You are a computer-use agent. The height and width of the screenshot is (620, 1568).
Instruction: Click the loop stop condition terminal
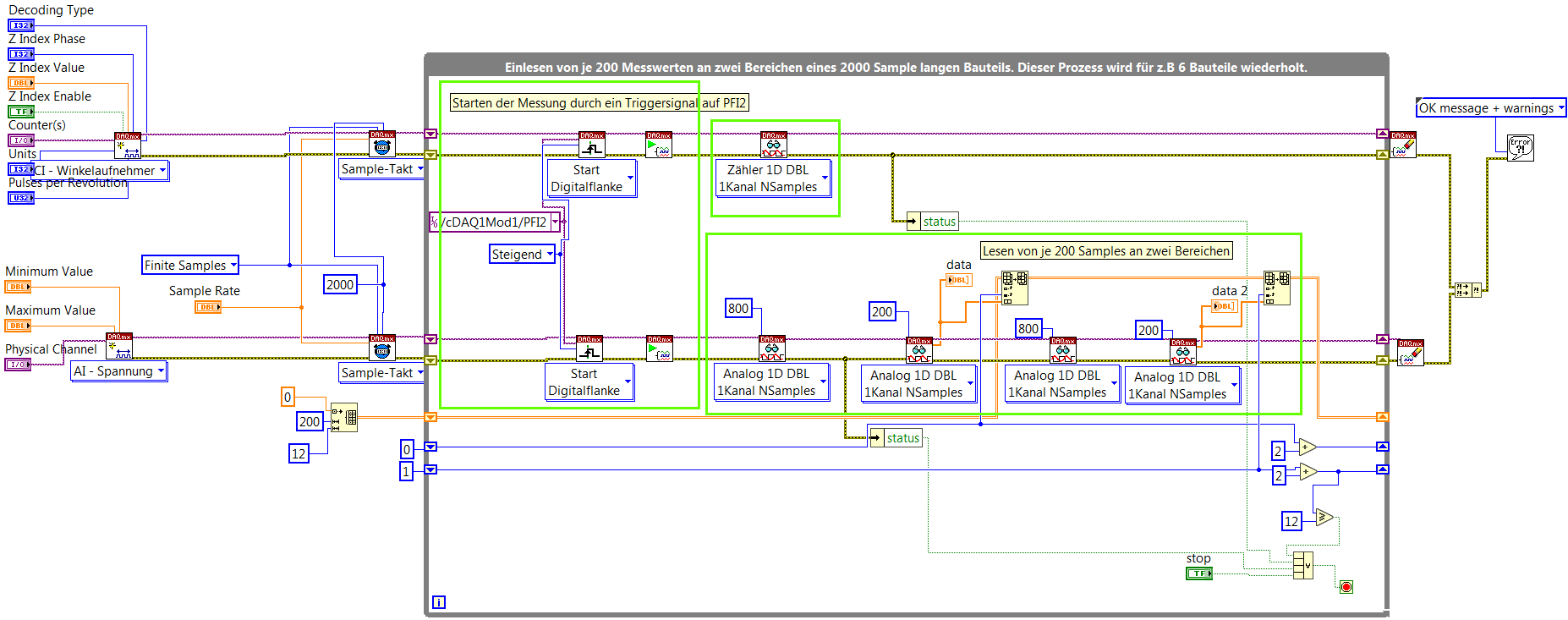pyautogui.click(x=1346, y=587)
